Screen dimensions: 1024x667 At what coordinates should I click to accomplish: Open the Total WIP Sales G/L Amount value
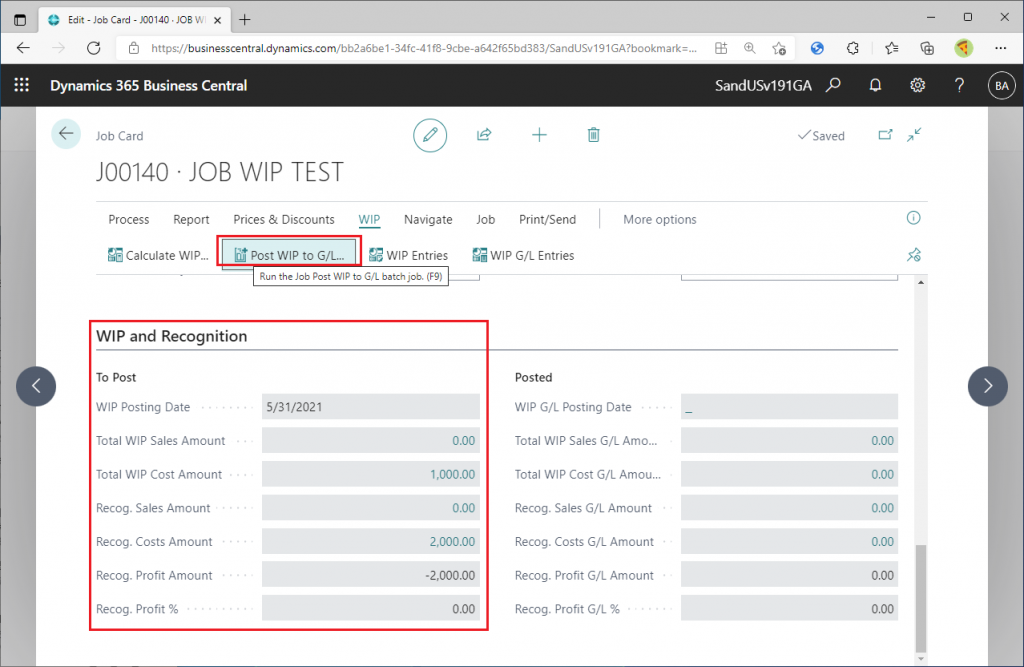[882, 441]
